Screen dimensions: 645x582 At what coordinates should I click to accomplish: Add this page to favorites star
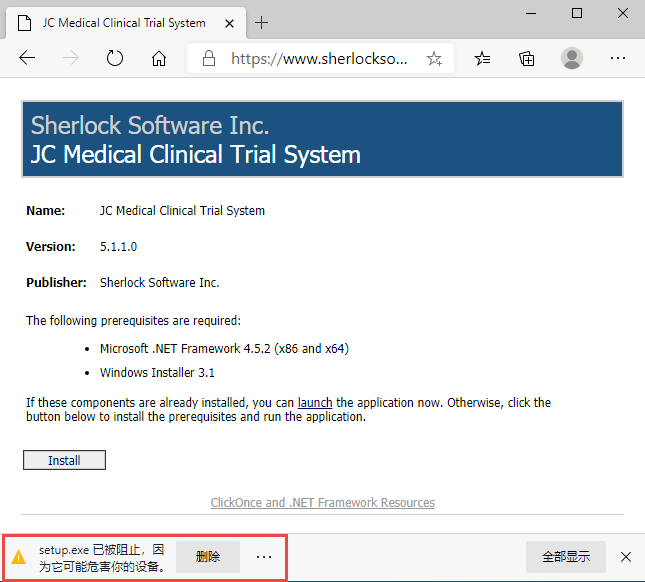pos(434,59)
